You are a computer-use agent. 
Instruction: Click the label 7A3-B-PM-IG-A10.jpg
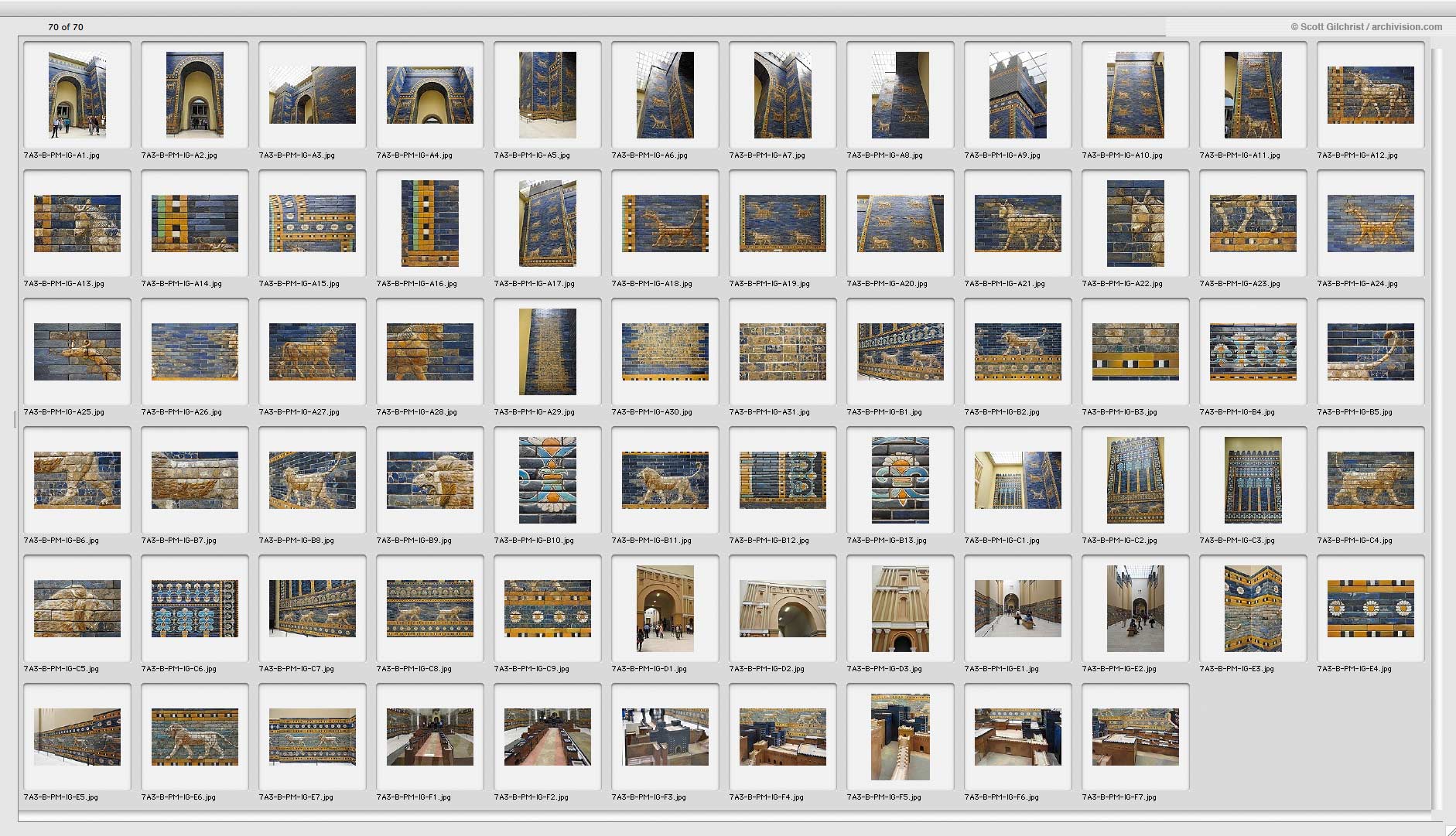click(1122, 155)
